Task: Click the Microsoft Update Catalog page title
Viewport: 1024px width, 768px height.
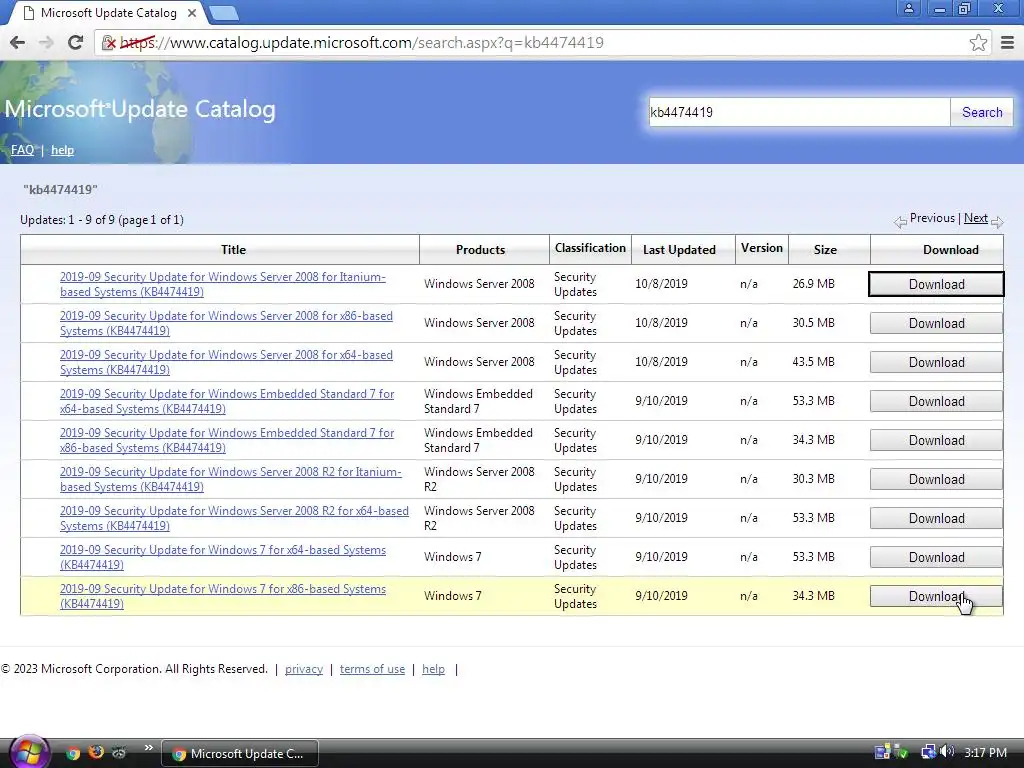Action: pyautogui.click(x=140, y=109)
